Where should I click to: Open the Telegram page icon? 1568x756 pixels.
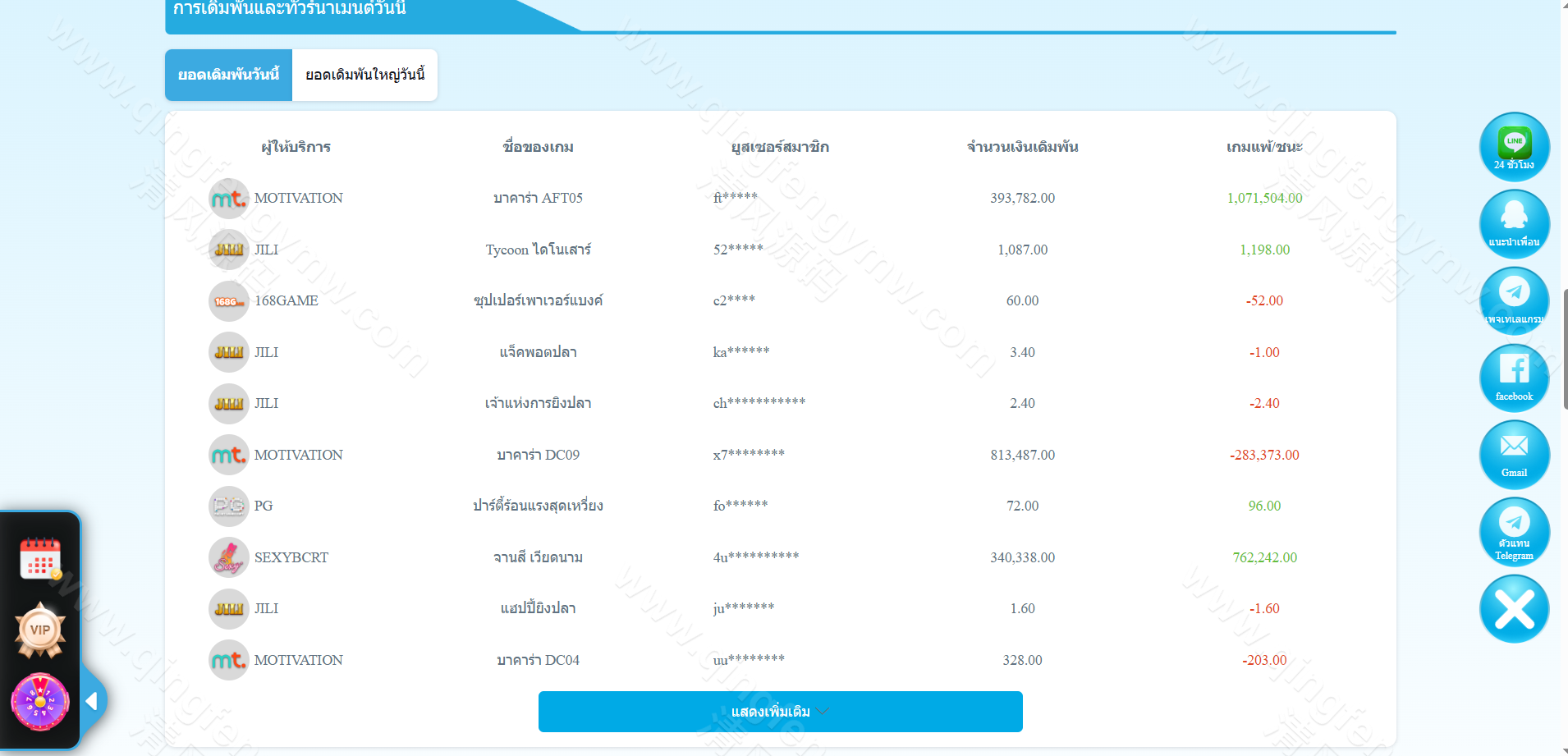[1514, 300]
